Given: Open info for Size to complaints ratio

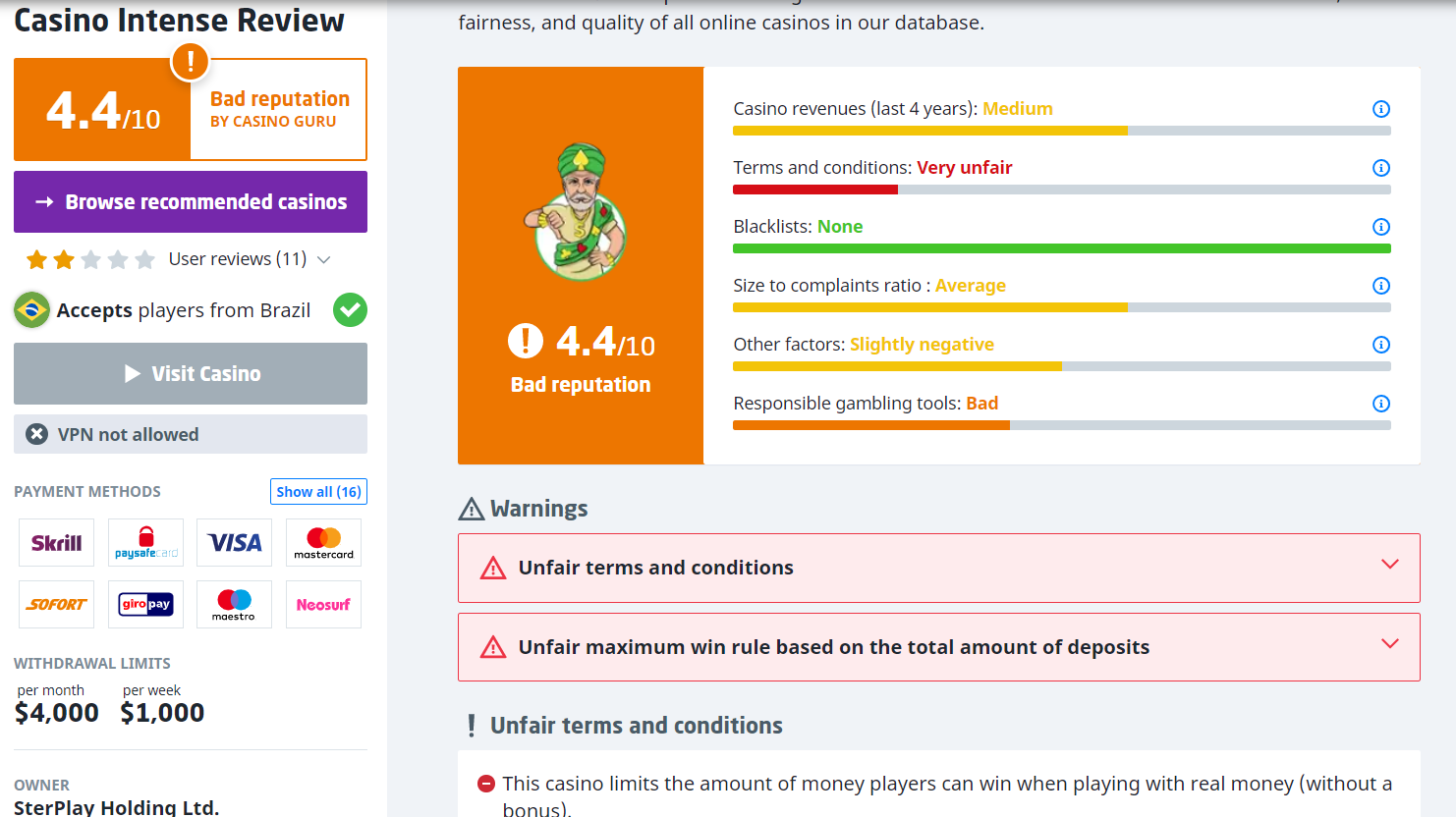Looking at the screenshot, I should (1380, 286).
